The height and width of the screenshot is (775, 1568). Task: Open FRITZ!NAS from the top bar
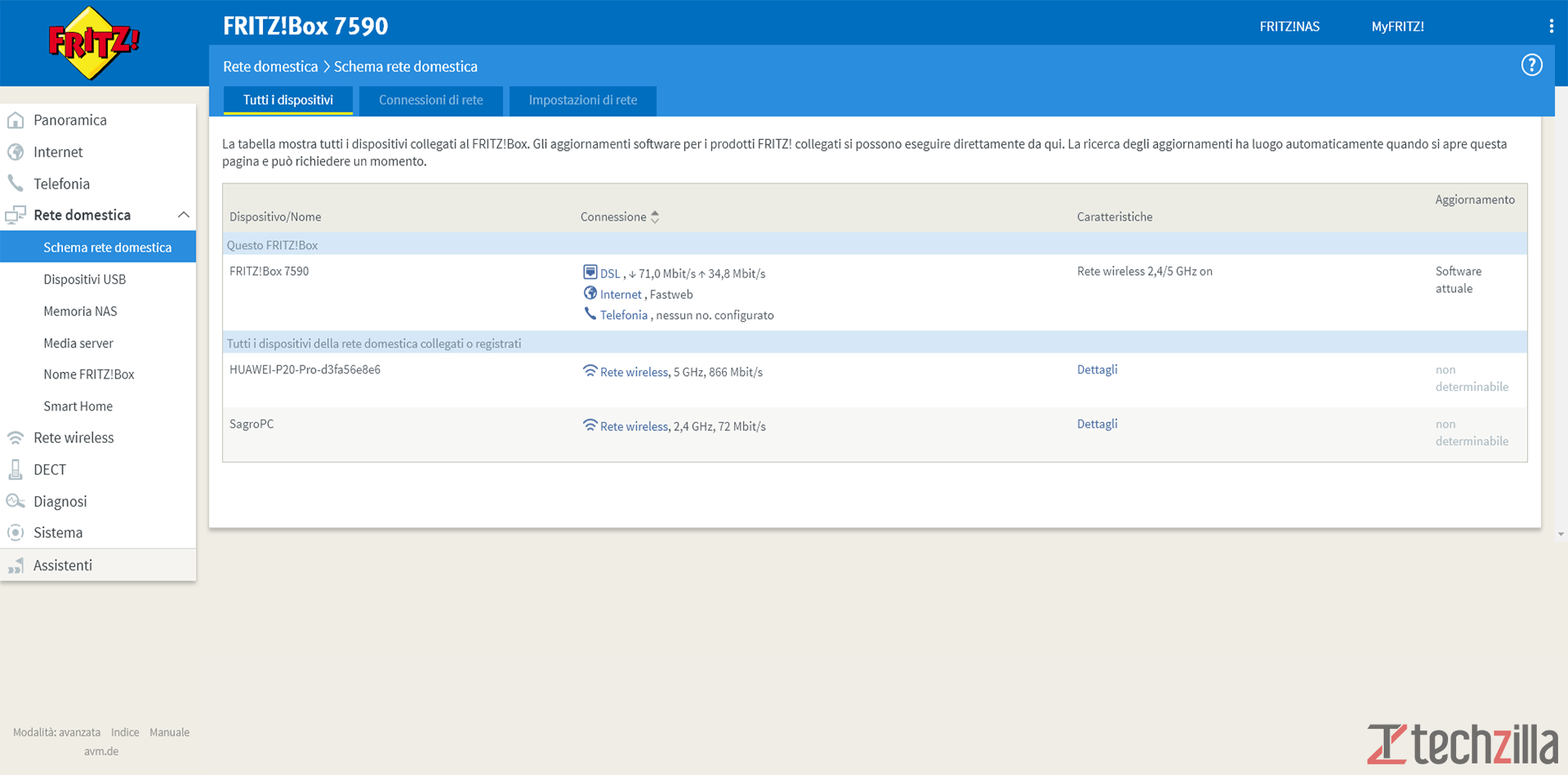coord(1289,26)
